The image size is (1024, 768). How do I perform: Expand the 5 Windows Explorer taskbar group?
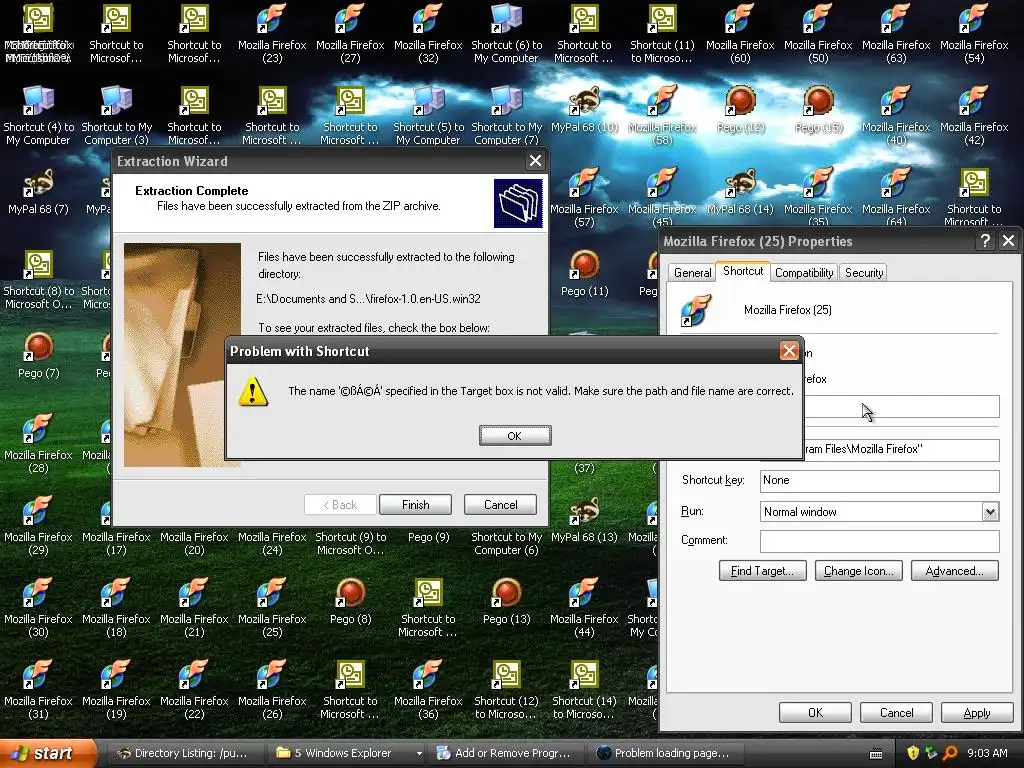[x=349, y=753]
